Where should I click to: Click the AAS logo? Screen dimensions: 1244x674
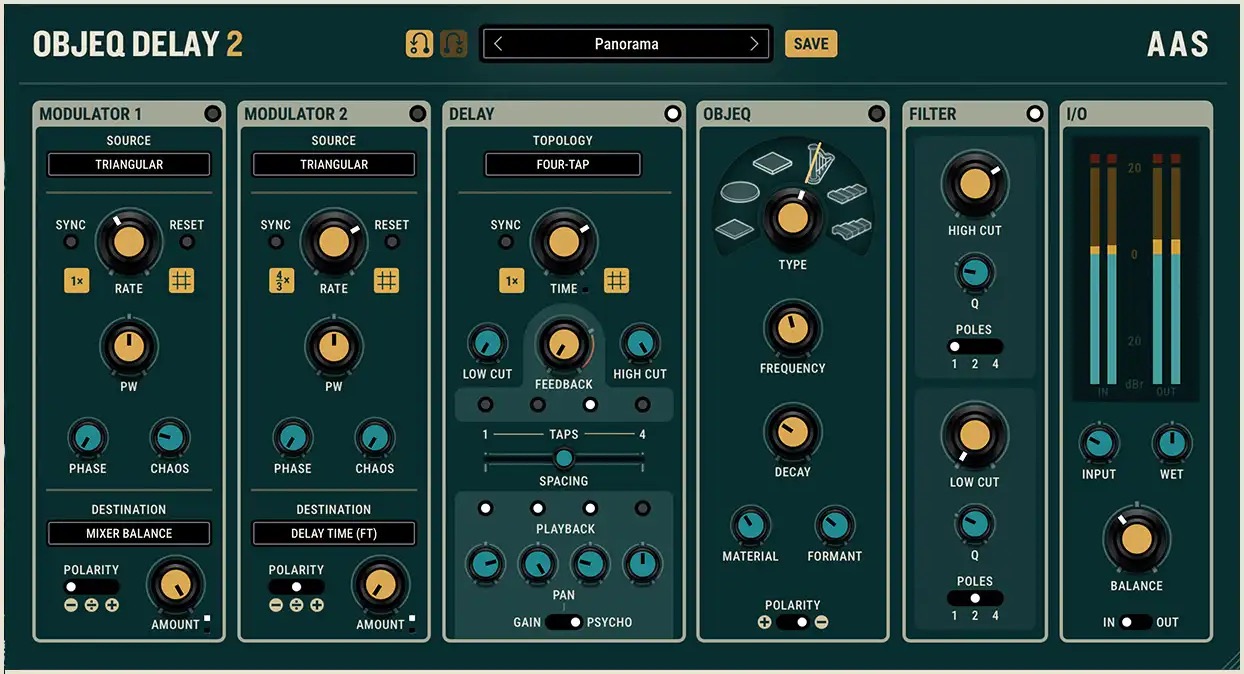coord(1177,45)
